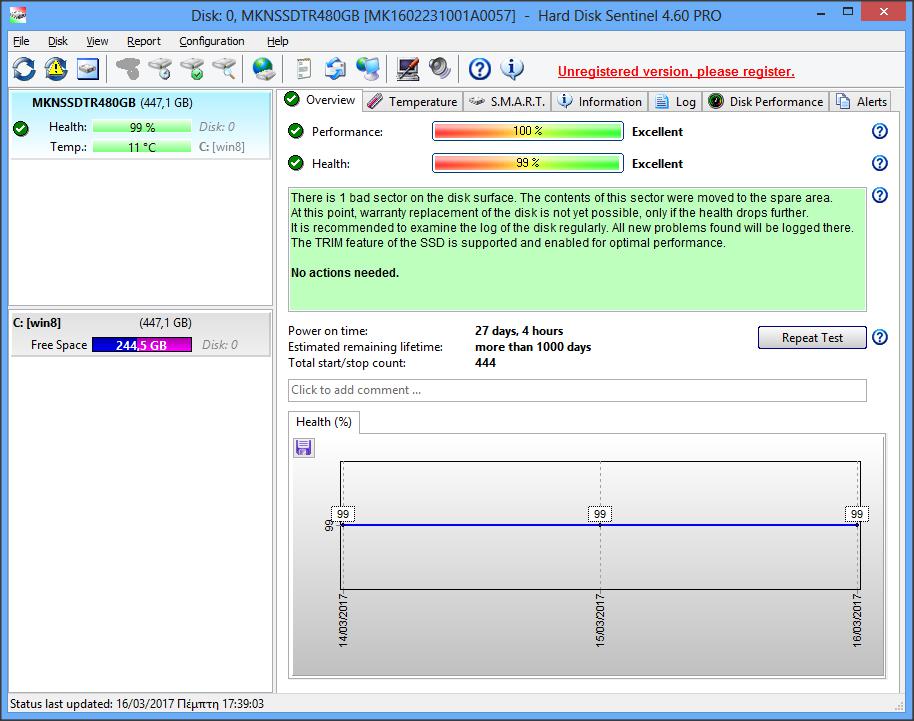
Task: Click the grayed stethoscope hardware test icon
Action: click(128, 69)
